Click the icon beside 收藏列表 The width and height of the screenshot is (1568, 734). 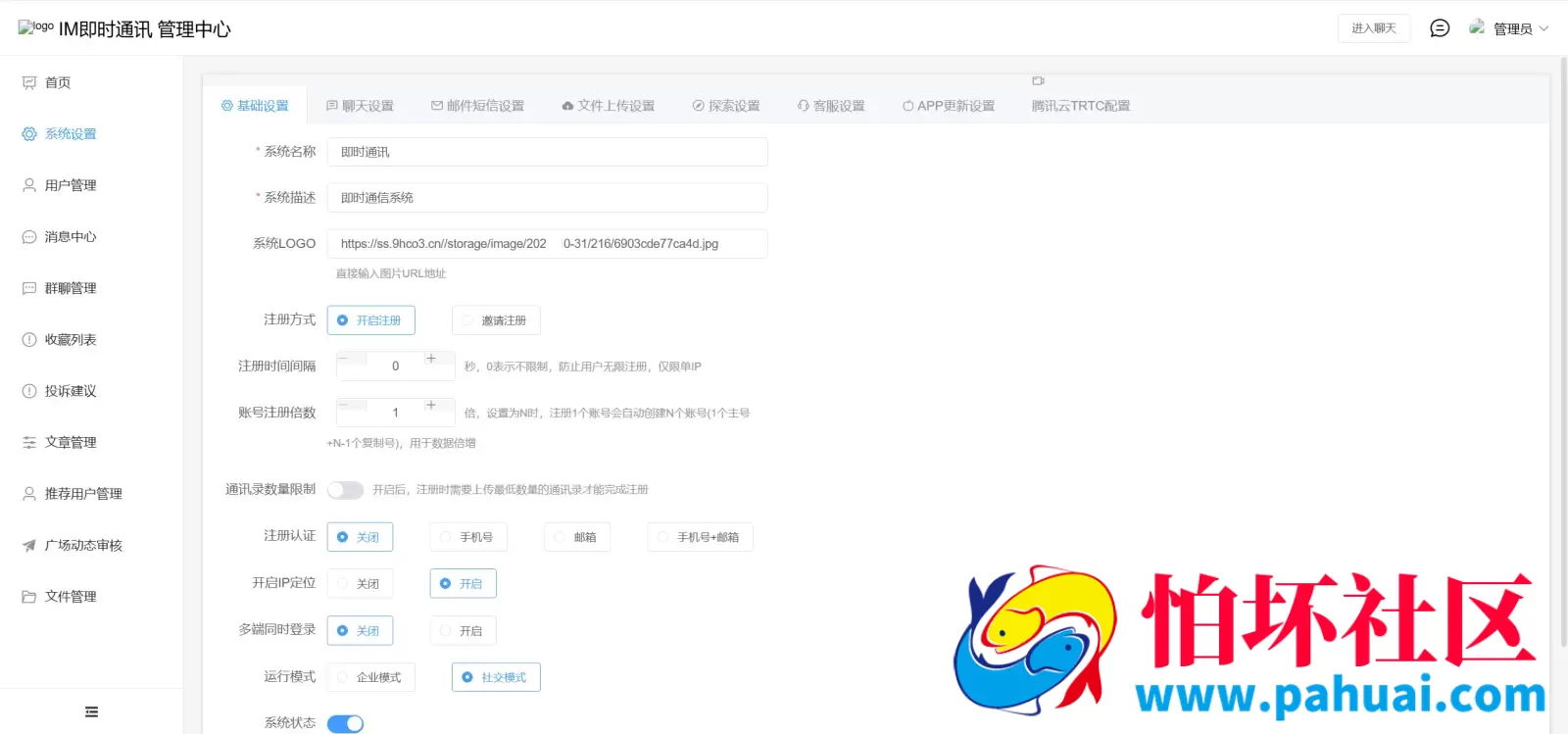coord(29,340)
